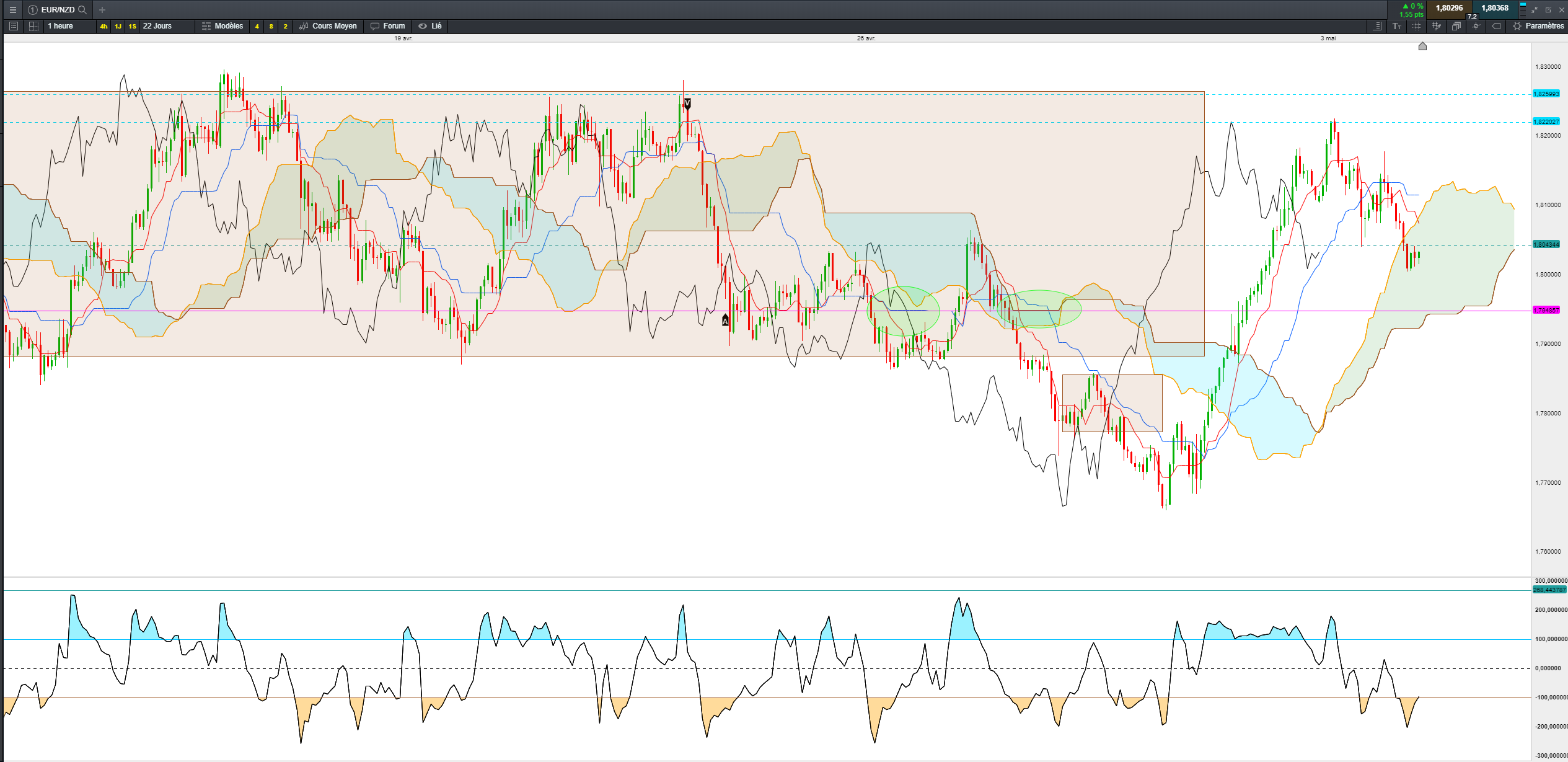This screenshot has height=762, width=1568.
Task: Select the 1S timeframe shortcut
Action: click(x=132, y=26)
